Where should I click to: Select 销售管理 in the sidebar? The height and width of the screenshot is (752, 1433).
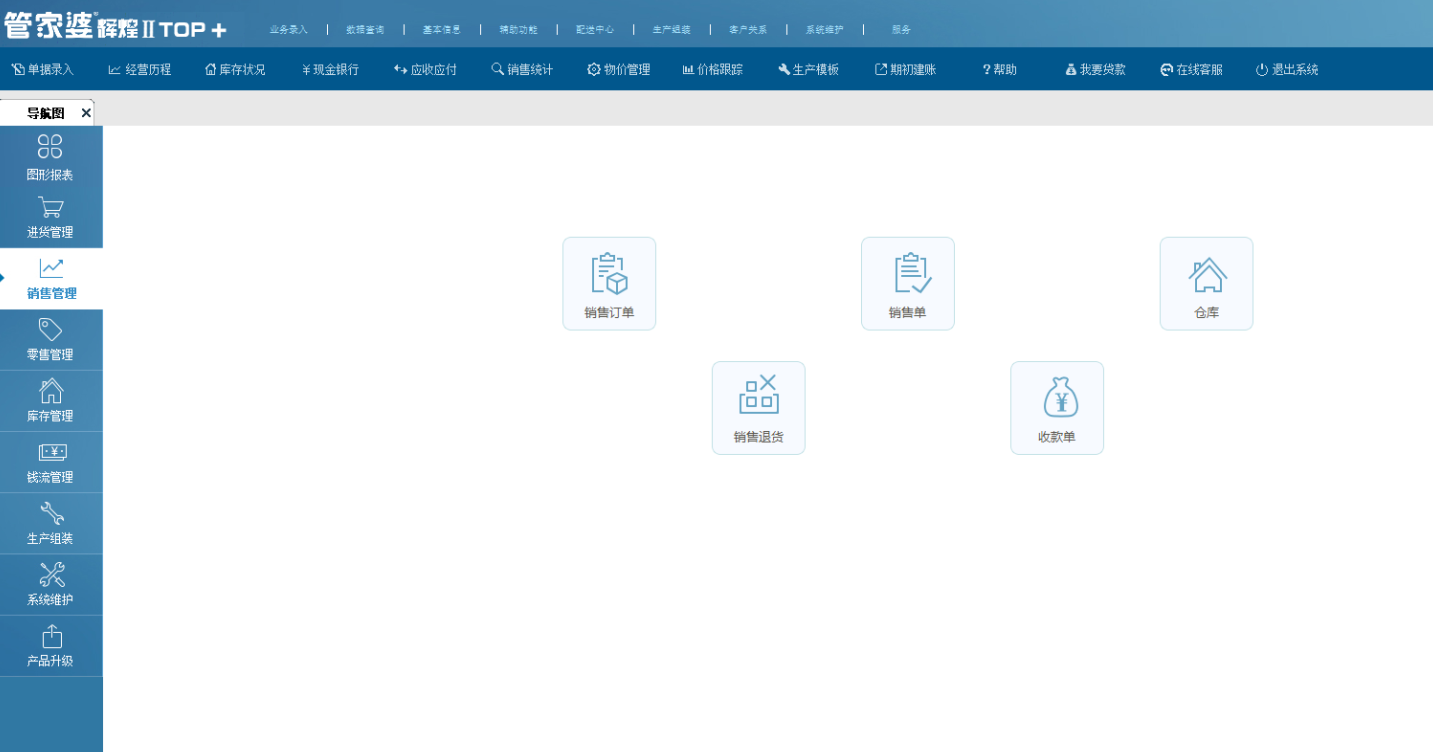tap(51, 279)
